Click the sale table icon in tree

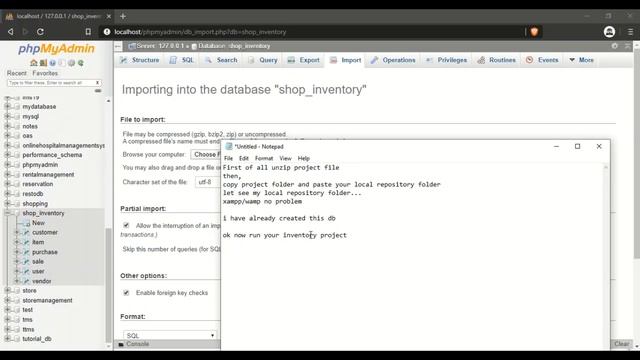tap(26, 262)
